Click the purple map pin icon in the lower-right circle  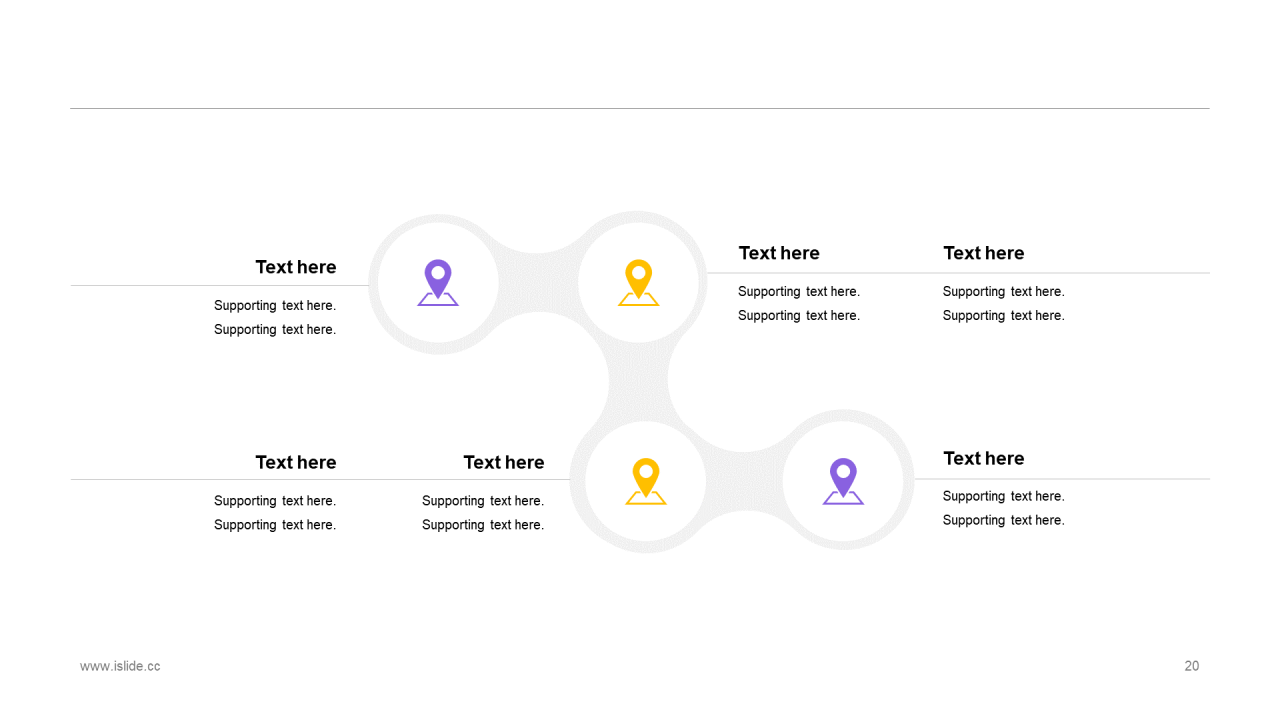pyautogui.click(x=843, y=482)
